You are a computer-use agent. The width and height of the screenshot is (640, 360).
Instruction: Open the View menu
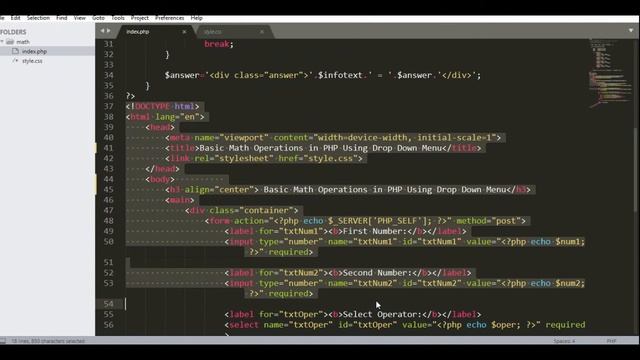click(80, 18)
